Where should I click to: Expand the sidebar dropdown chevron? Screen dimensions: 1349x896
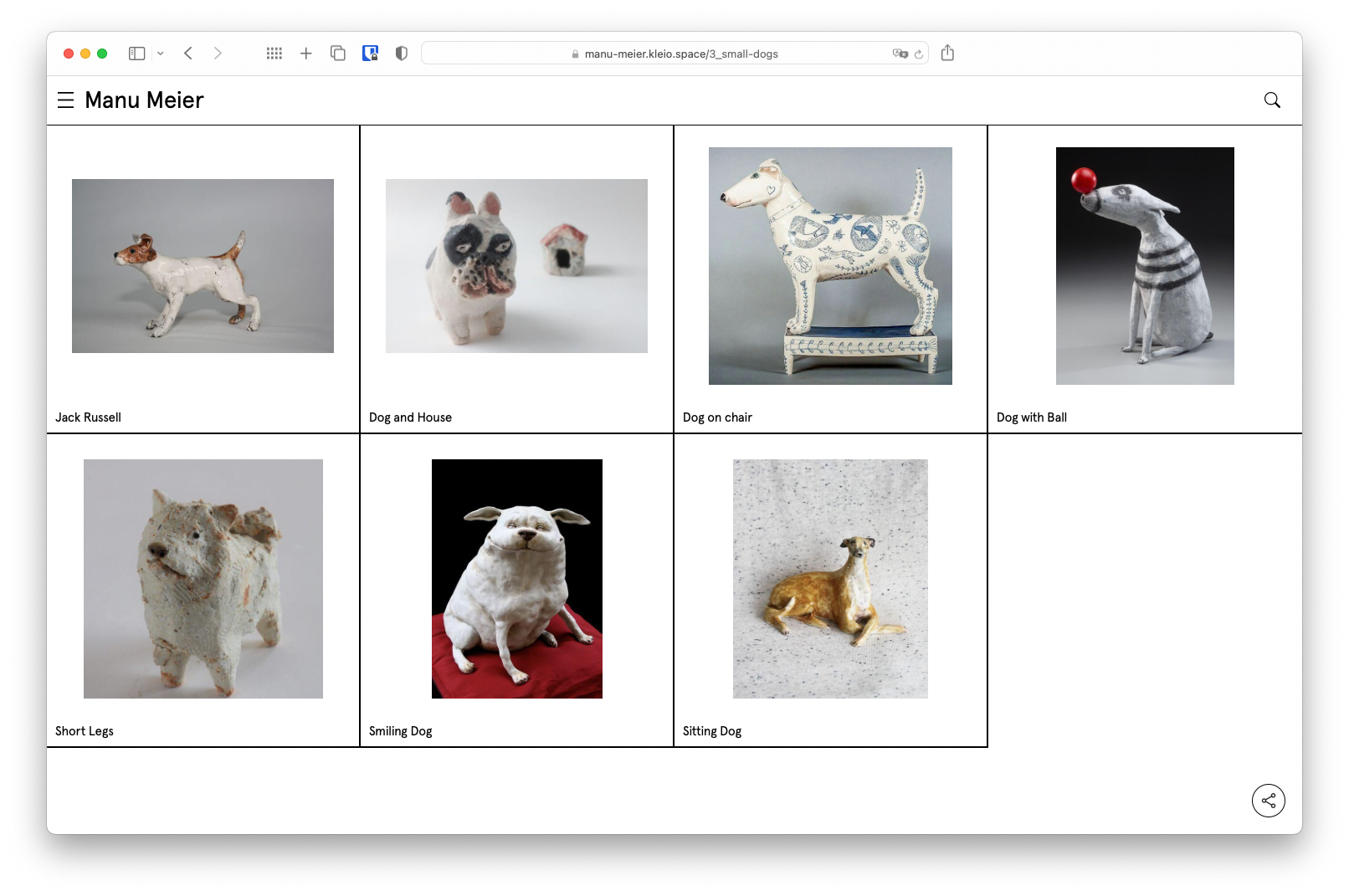tap(161, 54)
